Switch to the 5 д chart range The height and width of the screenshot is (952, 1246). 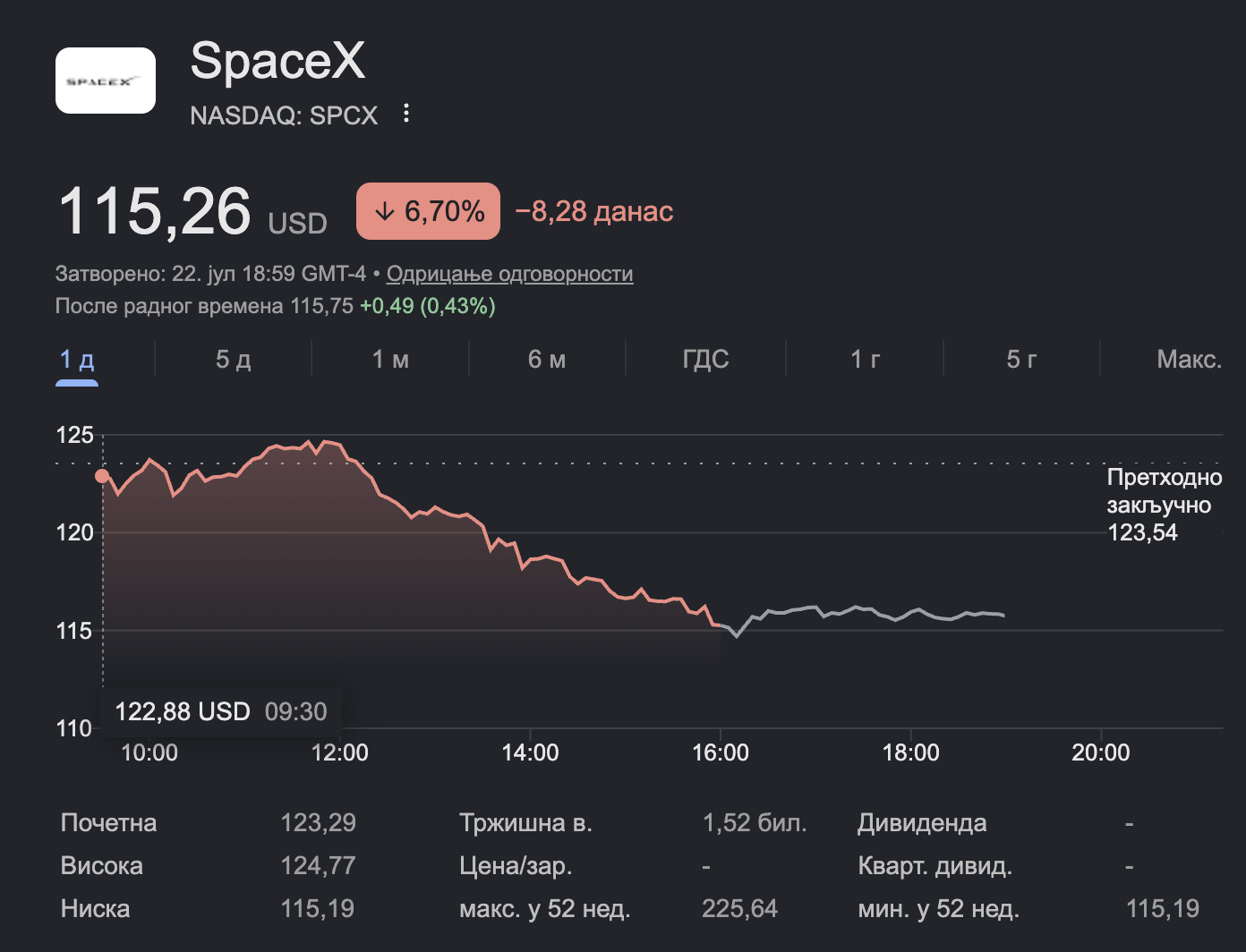pyautogui.click(x=234, y=360)
